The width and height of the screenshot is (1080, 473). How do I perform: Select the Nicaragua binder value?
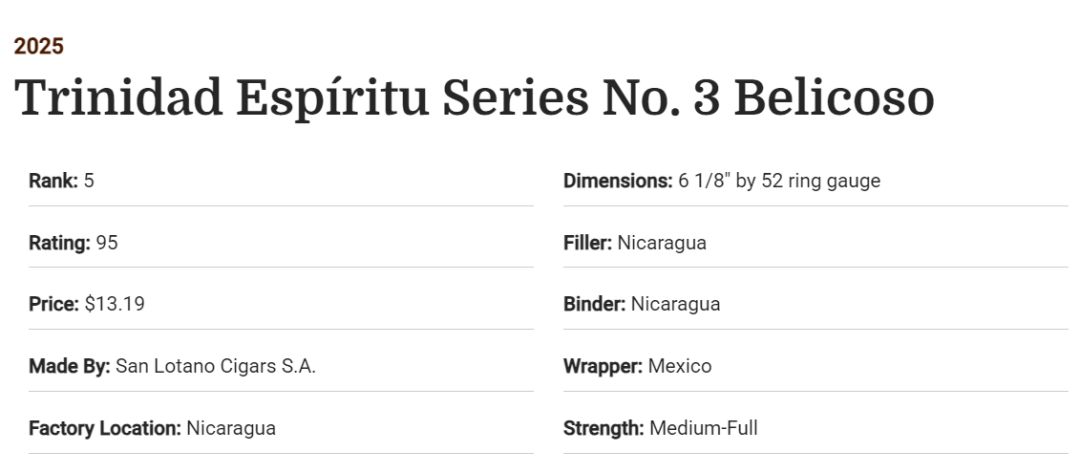(676, 304)
